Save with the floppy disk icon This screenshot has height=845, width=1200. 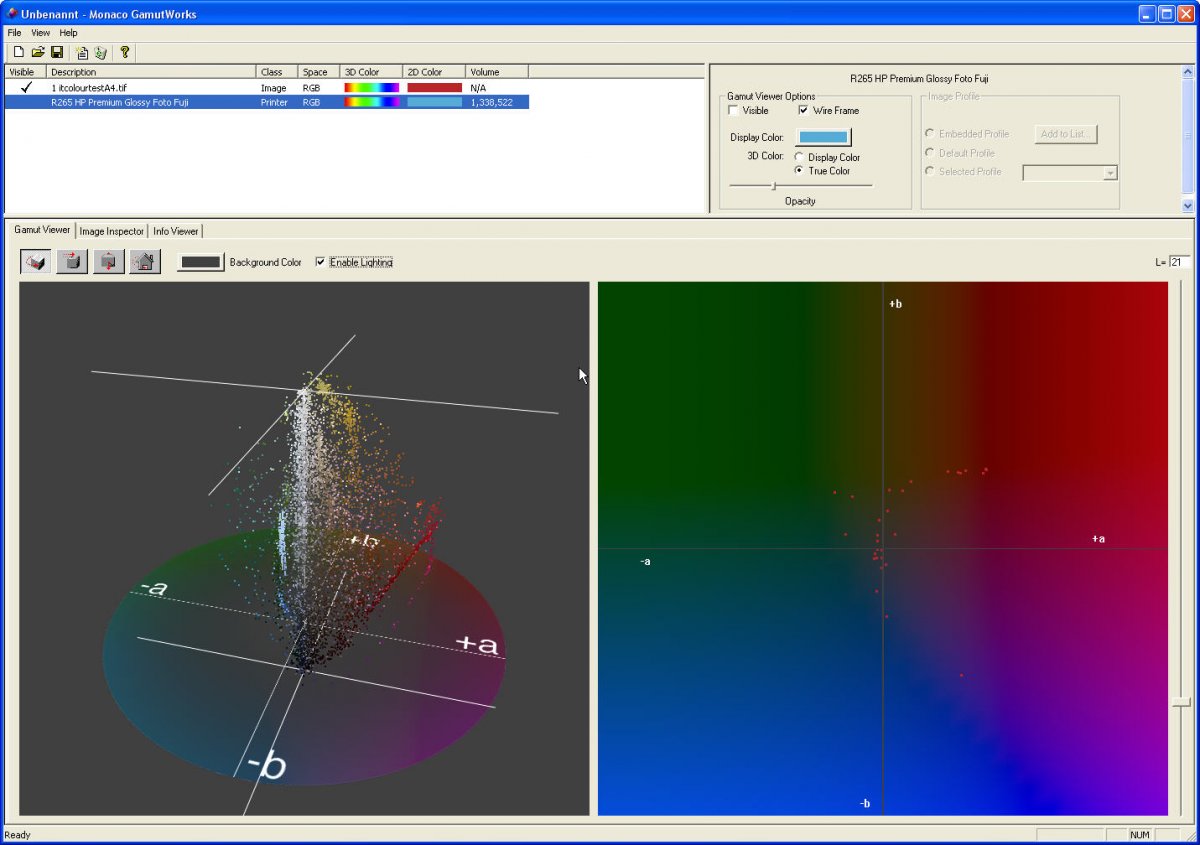pos(57,52)
